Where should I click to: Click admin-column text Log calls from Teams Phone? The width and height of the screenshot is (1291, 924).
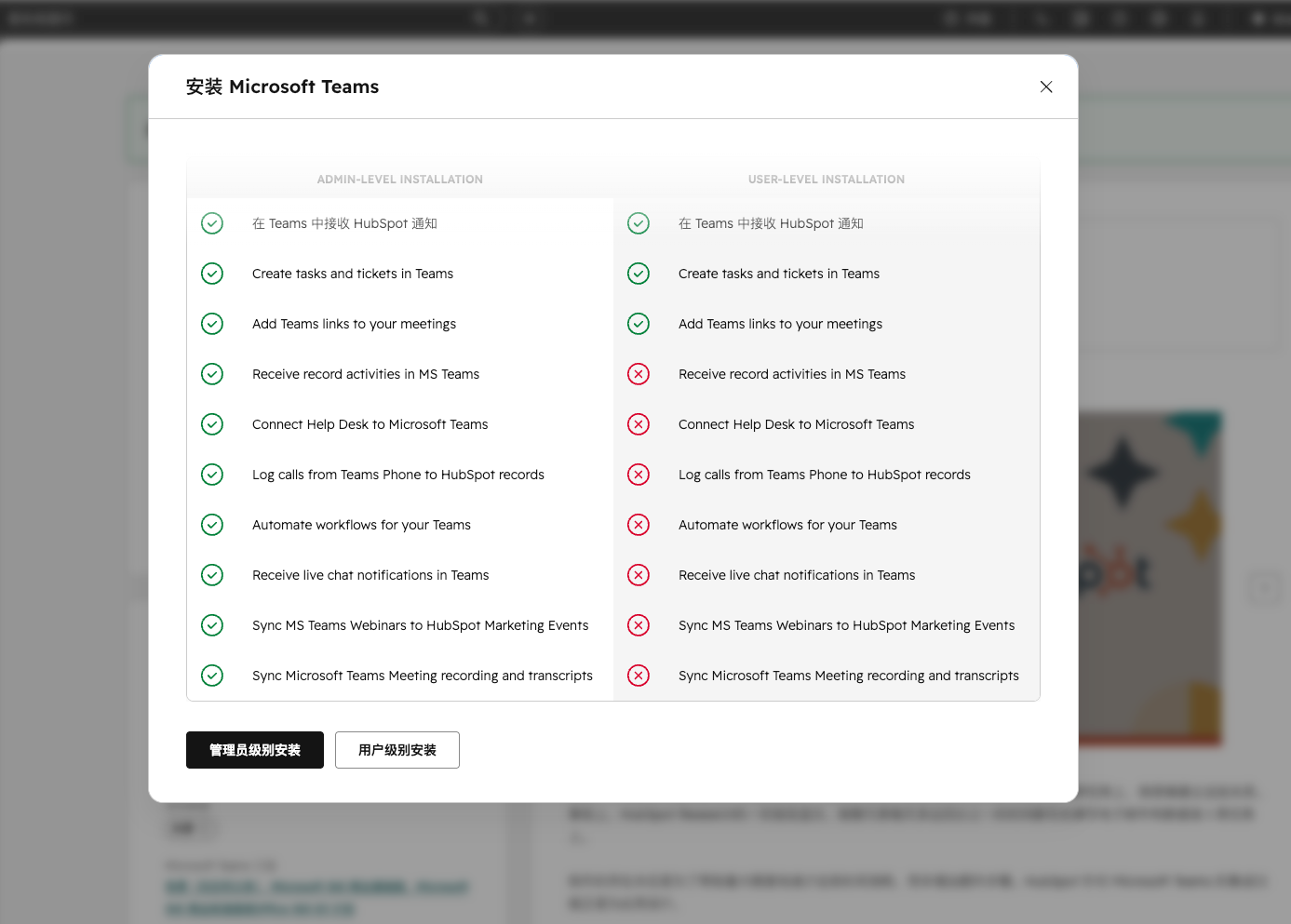pyautogui.click(x=398, y=475)
